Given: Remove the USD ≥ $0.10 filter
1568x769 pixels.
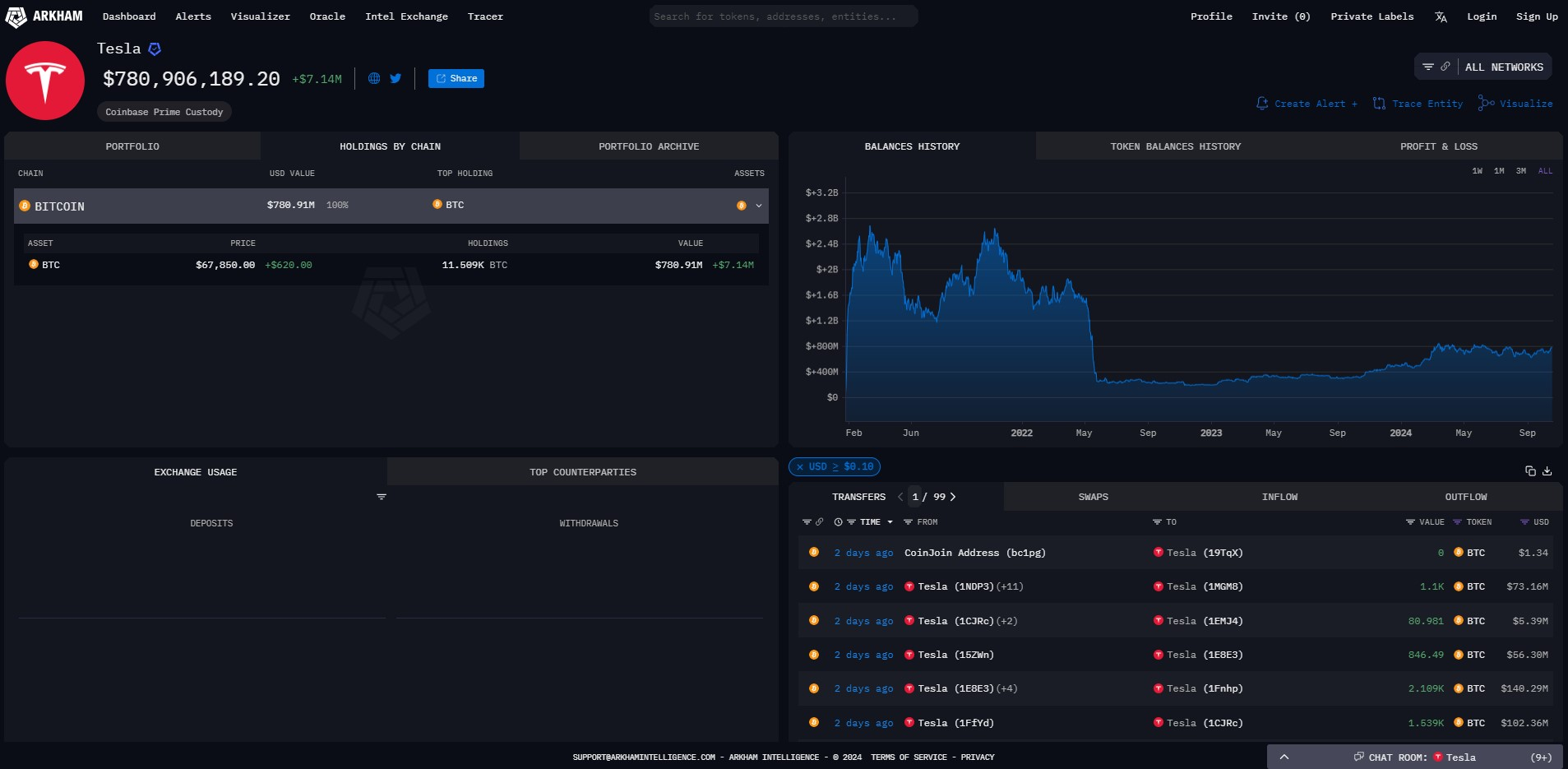Looking at the screenshot, I should (x=799, y=467).
